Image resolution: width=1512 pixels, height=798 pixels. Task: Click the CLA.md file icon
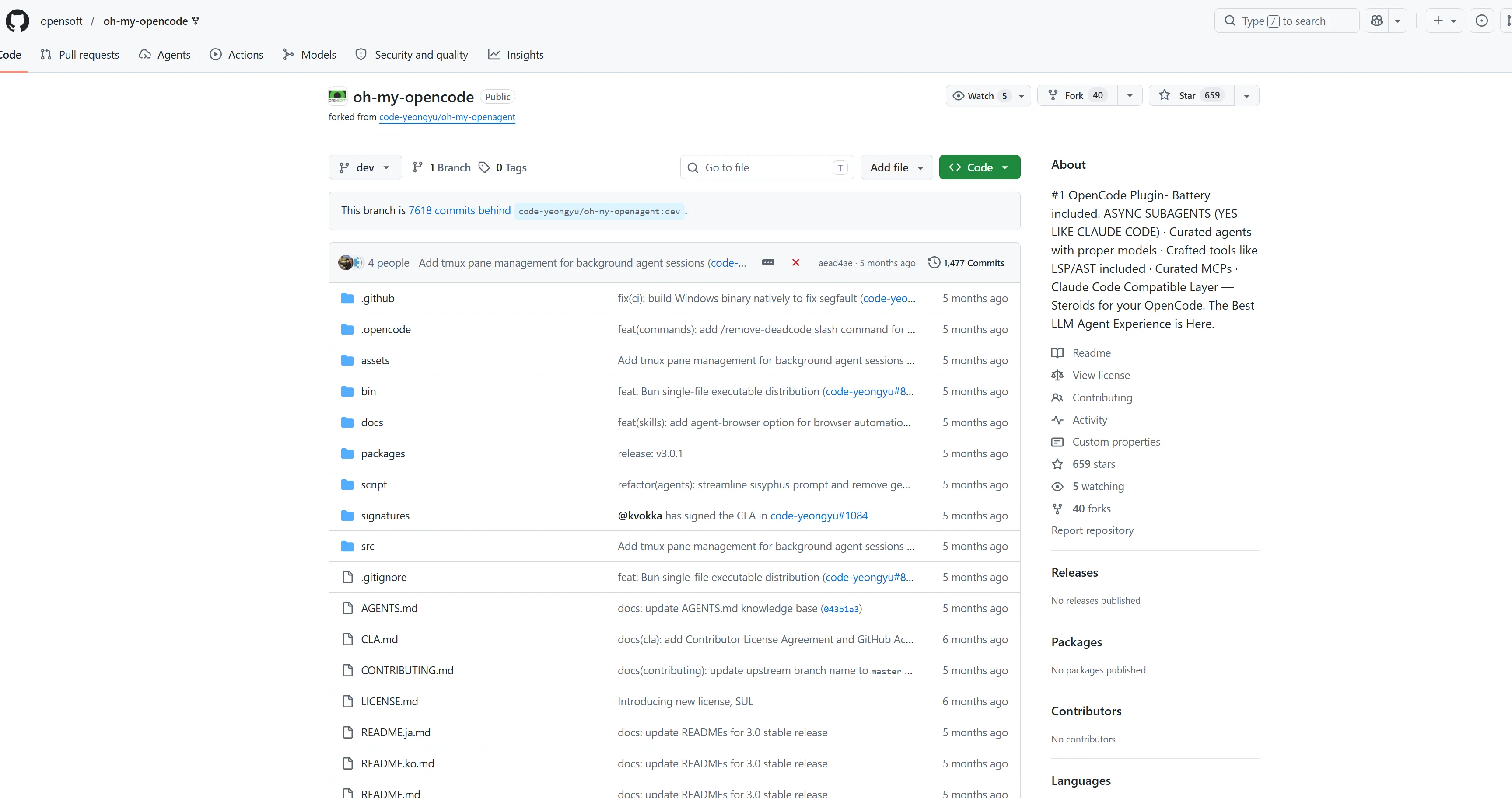347,640
